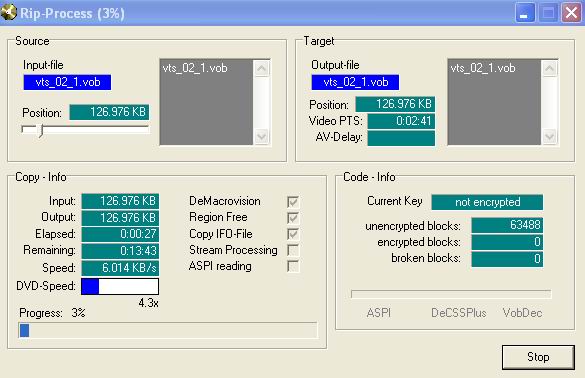Screen dimensions: 585x378
Task: Select vts_02_1.vob in the Target list
Action: click(x=483, y=68)
